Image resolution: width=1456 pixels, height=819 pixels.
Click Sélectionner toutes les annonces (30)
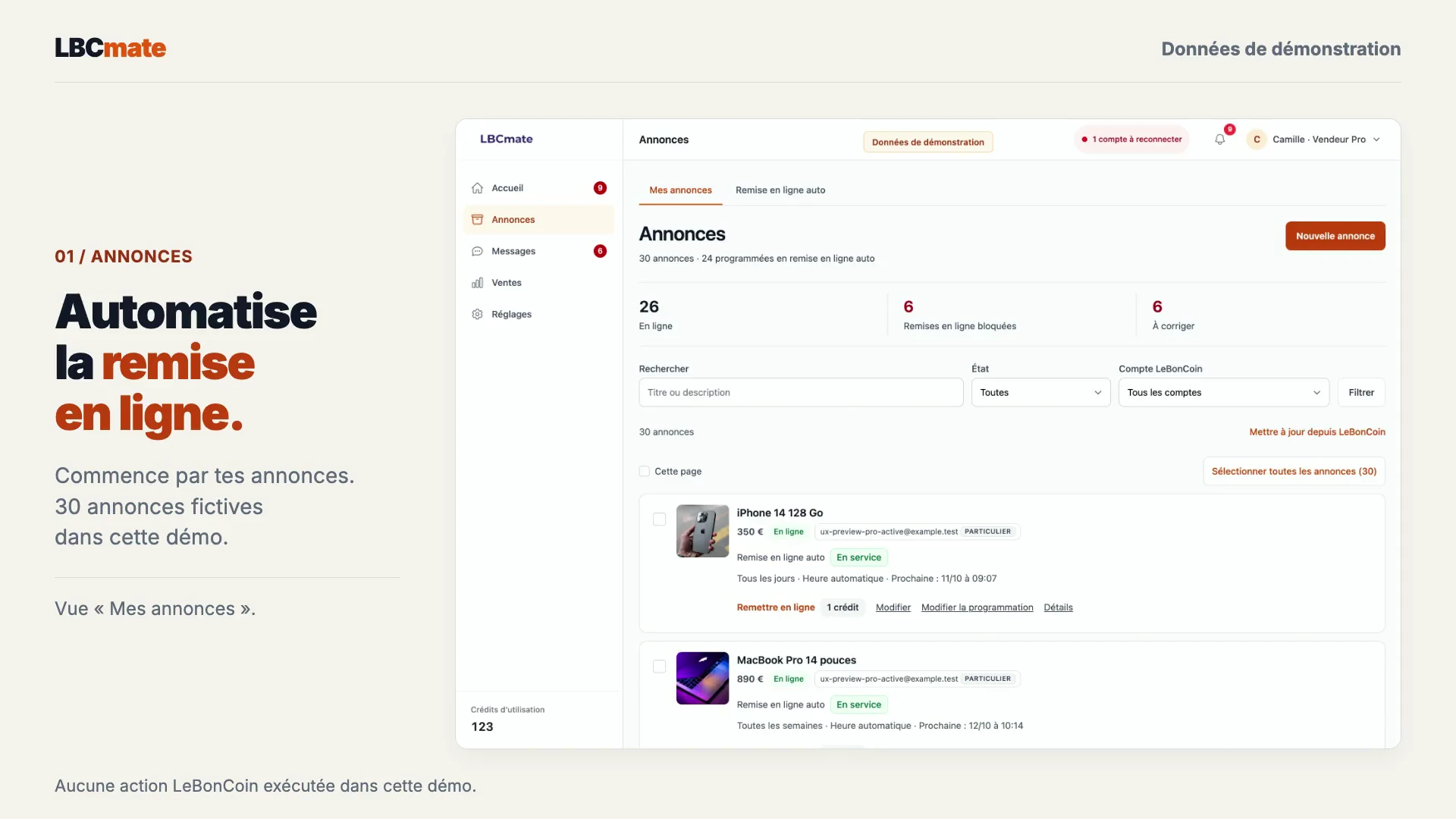point(1294,472)
